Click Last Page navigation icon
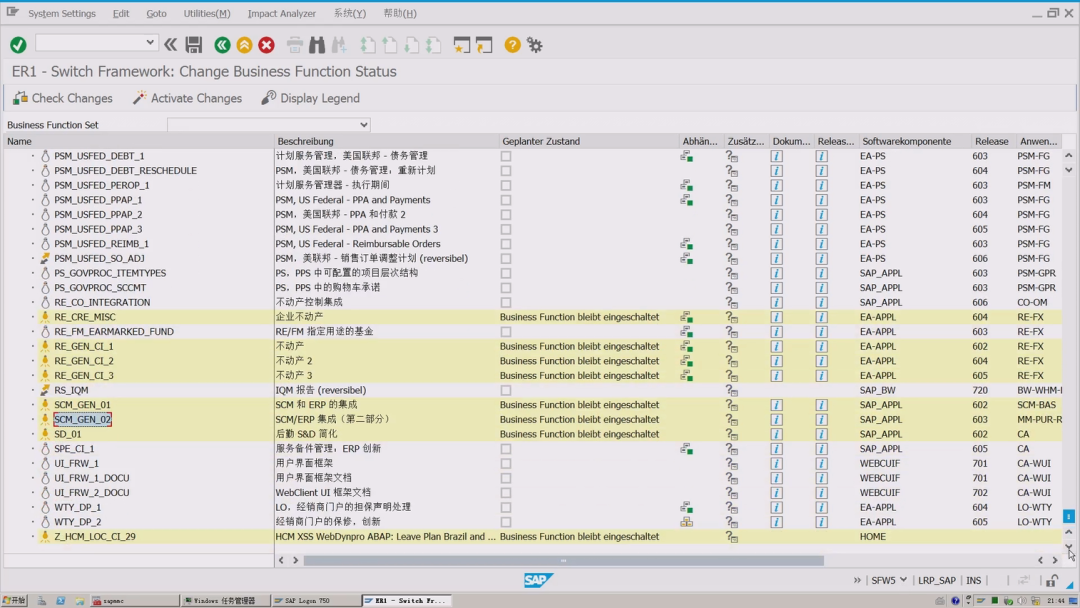Image resolution: width=1080 pixels, height=608 pixels. [x=433, y=45]
